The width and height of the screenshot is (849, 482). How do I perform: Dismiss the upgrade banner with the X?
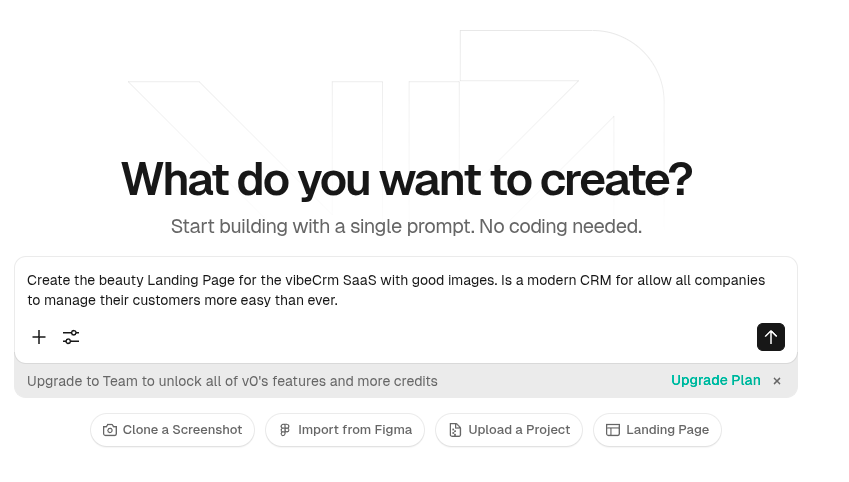777,381
